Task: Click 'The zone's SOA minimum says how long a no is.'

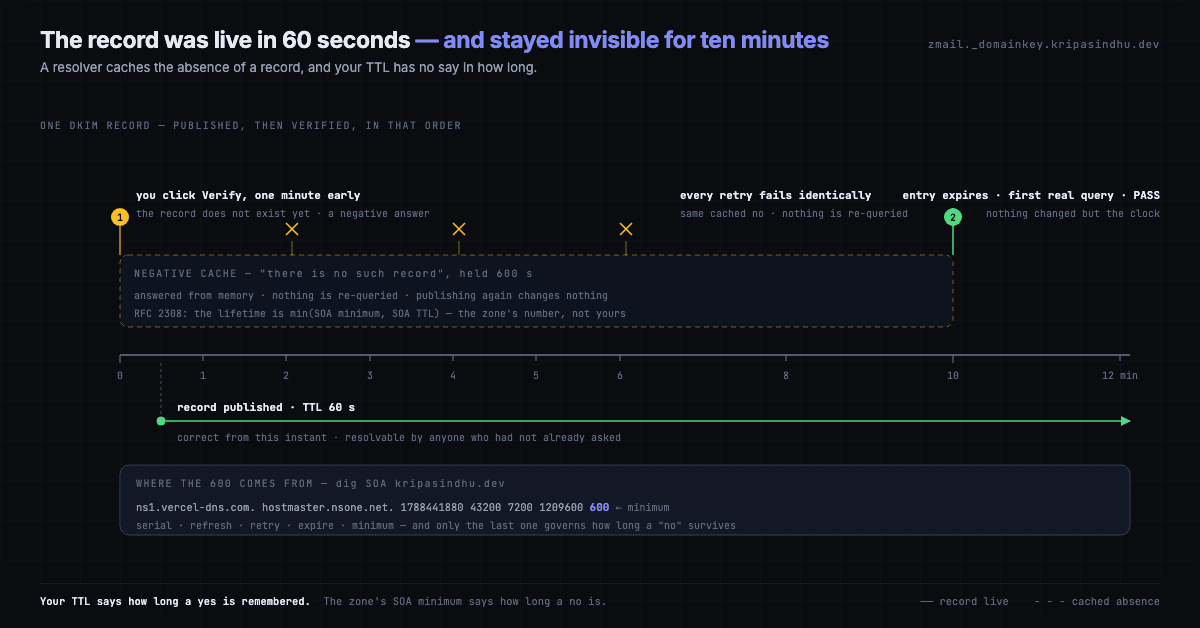Action: pos(465,601)
